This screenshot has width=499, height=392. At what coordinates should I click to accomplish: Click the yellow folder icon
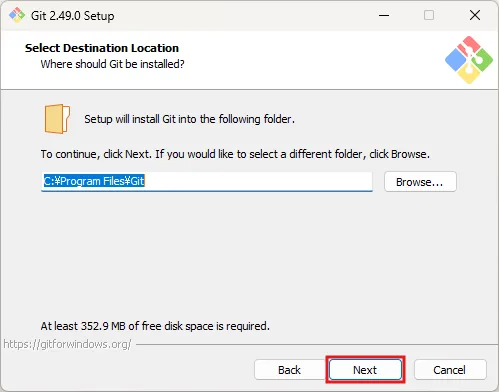[57, 119]
